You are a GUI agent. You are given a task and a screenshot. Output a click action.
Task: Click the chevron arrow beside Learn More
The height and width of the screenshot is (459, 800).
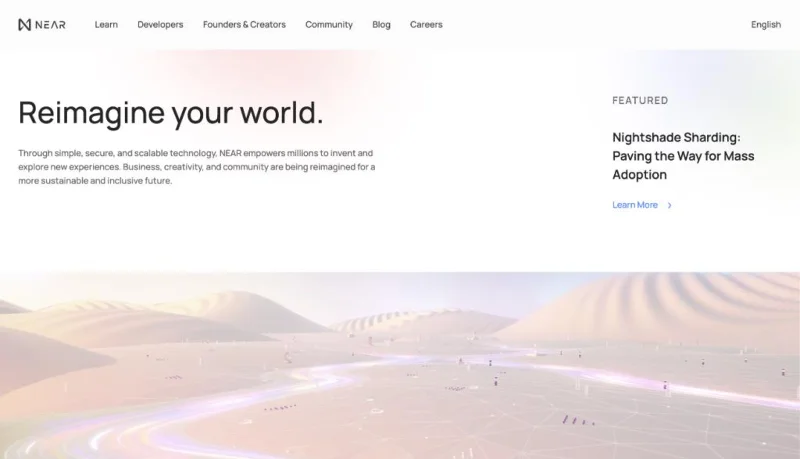(x=669, y=205)
